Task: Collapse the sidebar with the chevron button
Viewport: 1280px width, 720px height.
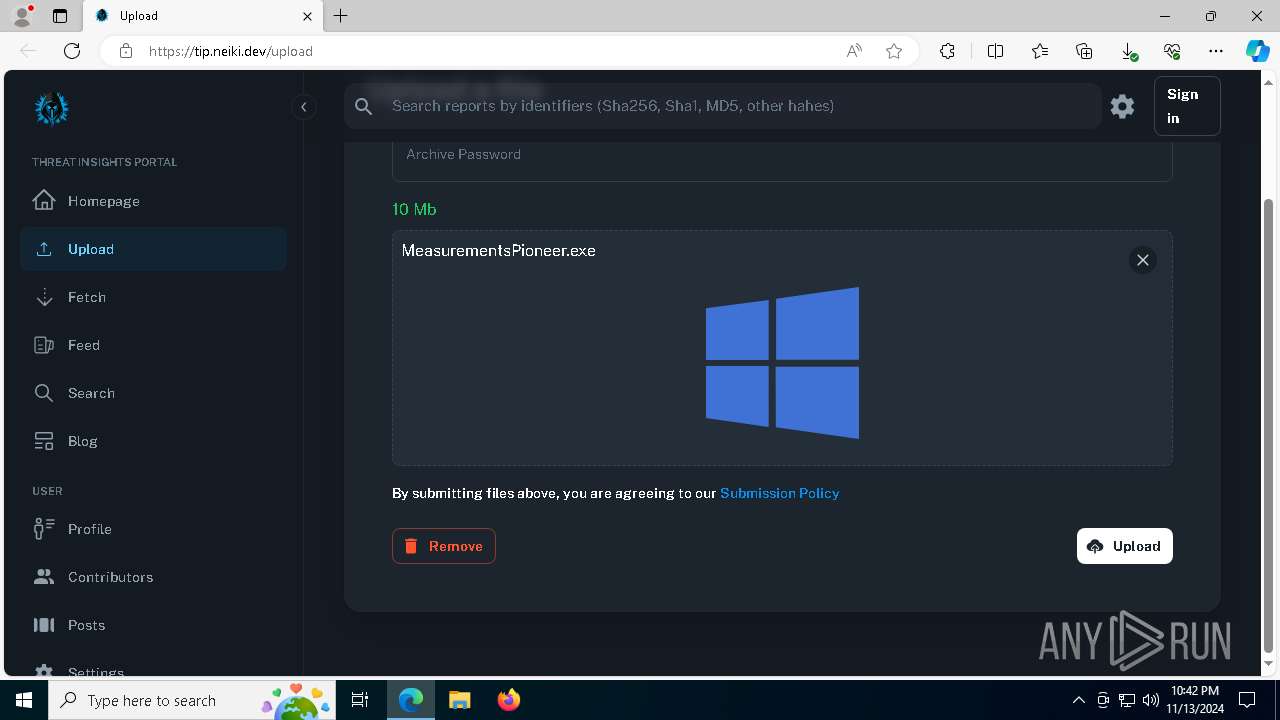Action: 303,107
